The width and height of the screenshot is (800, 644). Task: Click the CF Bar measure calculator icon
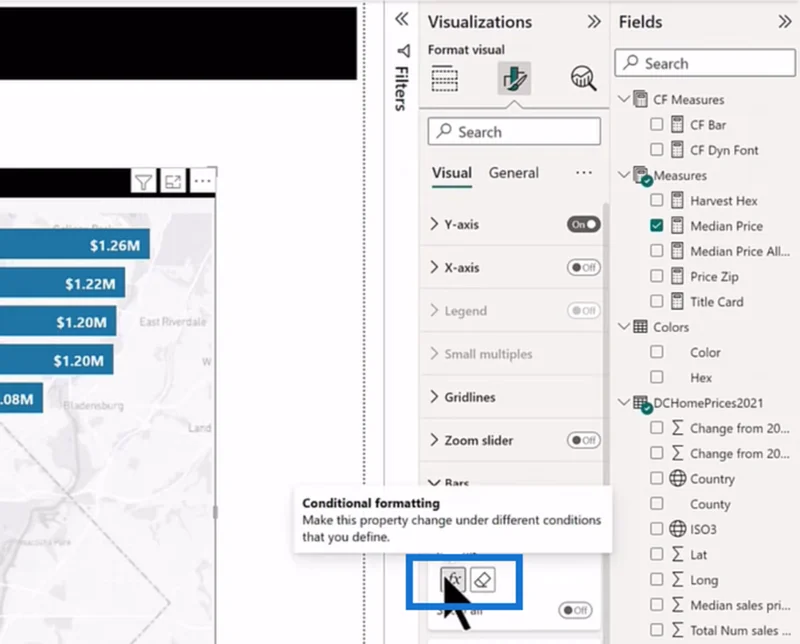point(677,125)
